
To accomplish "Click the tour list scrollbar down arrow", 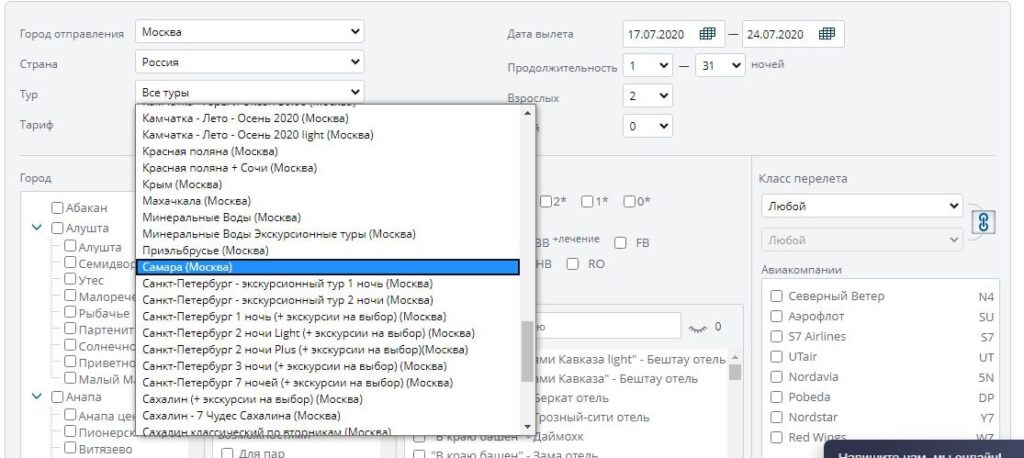I will coord(528,428).
